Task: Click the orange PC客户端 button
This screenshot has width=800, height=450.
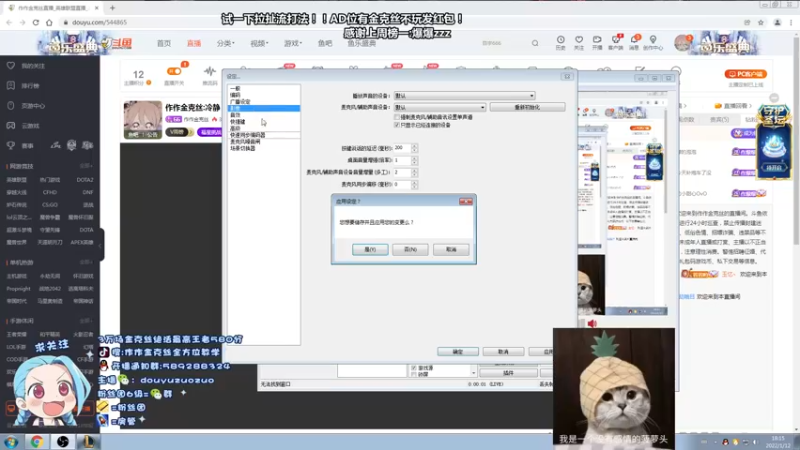Action: (x=745, y=74)
